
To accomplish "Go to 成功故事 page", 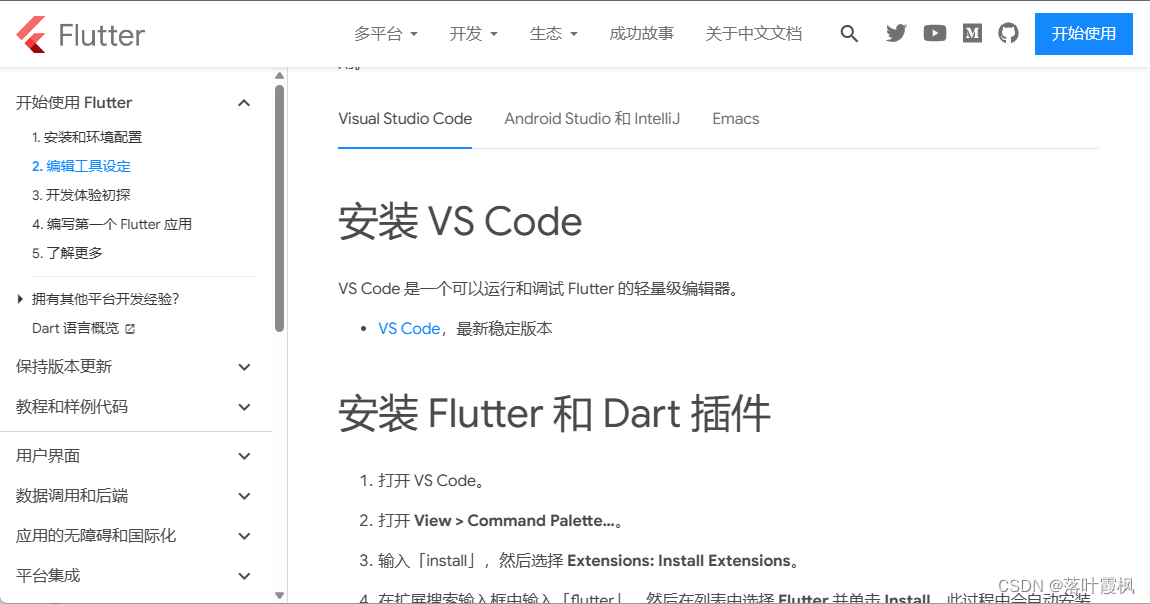I will click(x=642, y=34).
